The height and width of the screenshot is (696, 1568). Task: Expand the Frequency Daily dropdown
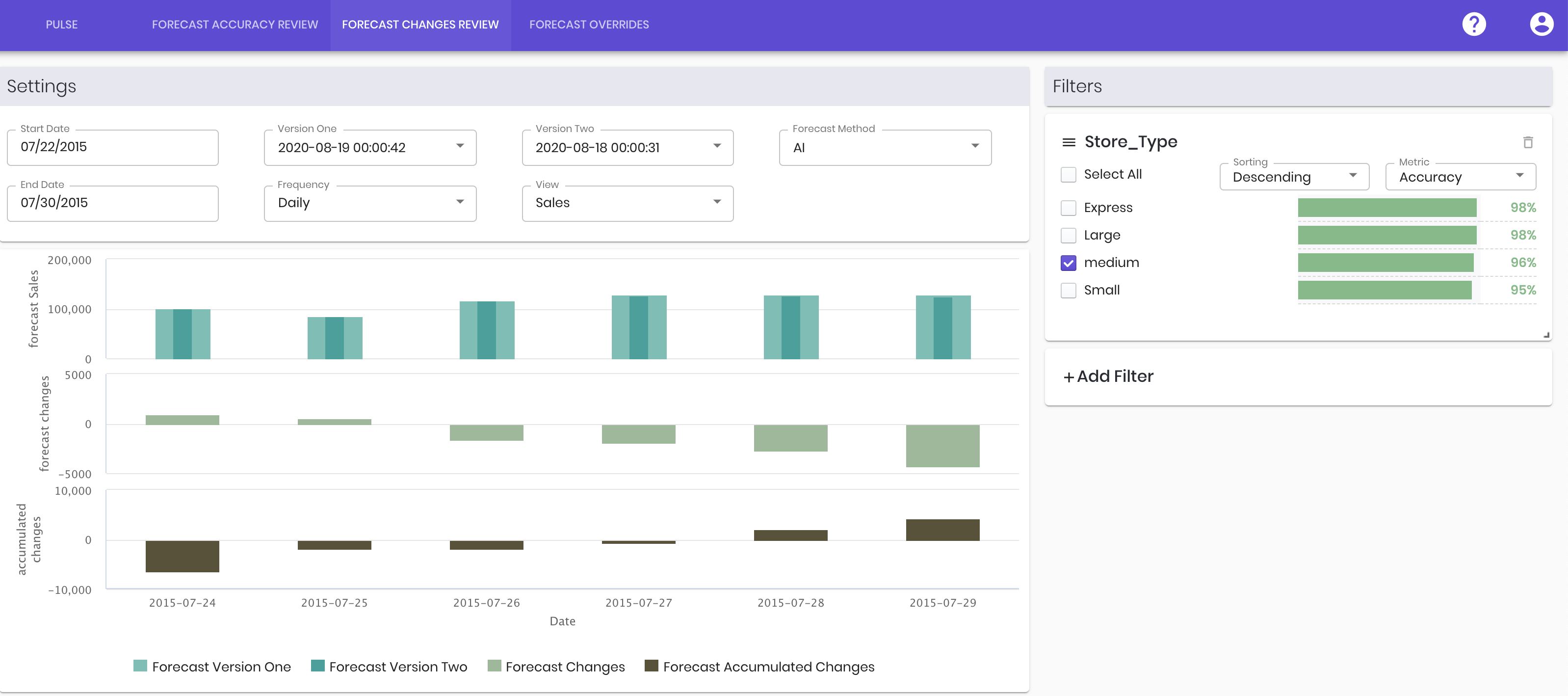[370, 203]
